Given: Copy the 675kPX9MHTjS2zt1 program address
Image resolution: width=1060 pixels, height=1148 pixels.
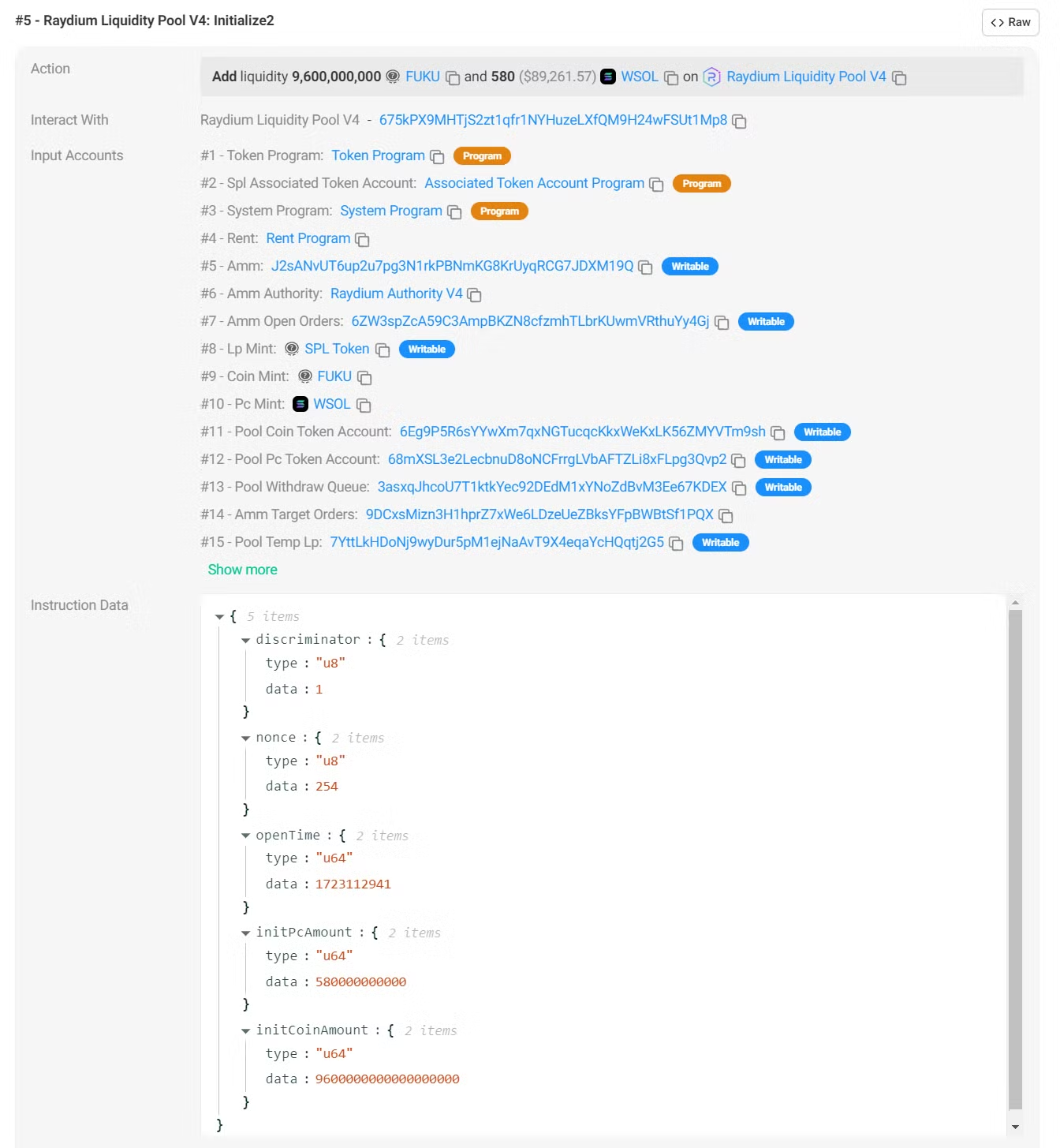Looking at the screenshot, I should (x=739, y=122).
